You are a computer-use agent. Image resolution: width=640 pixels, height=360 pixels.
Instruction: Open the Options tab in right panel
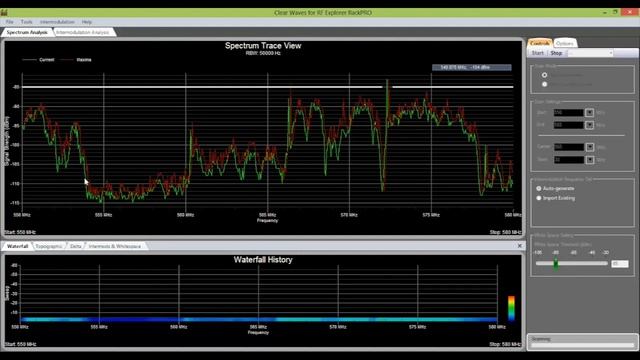click(x=565, y=43)
